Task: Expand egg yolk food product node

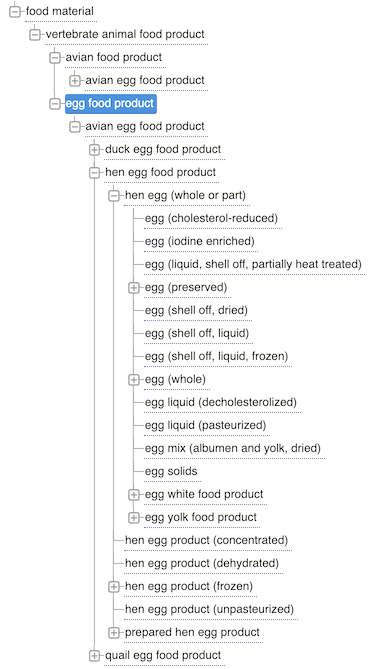Action: (134, 518)
